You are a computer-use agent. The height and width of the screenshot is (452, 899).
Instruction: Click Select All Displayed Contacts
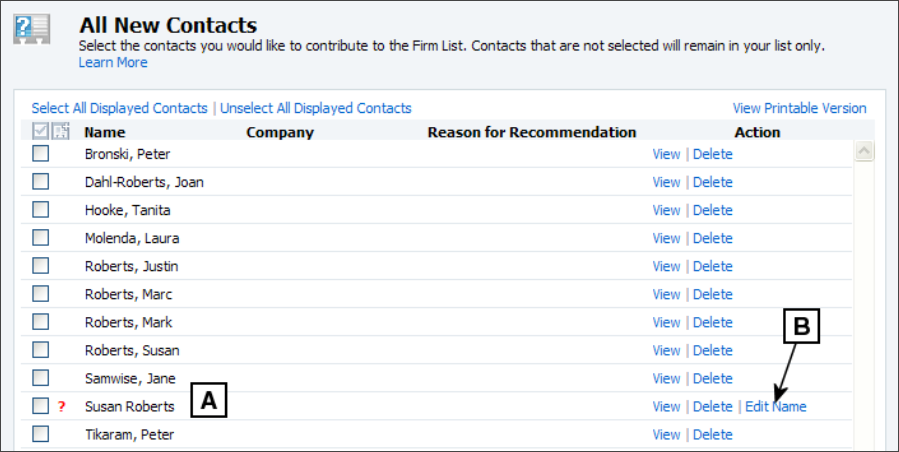pos(119,108)
